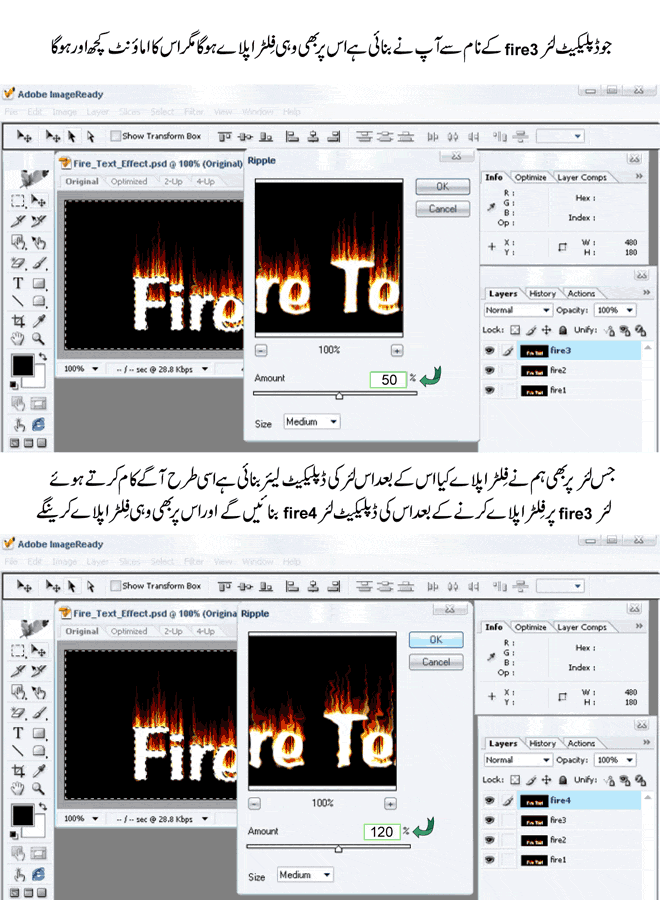
Task: Toggle visibility of the fire4 layer
Action: click(490, 800)
